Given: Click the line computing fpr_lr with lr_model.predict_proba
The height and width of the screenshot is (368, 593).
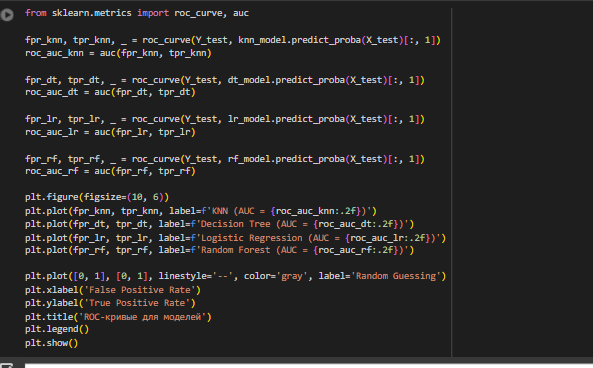Looking at the screenshot, I should click(x=225, y=120).
